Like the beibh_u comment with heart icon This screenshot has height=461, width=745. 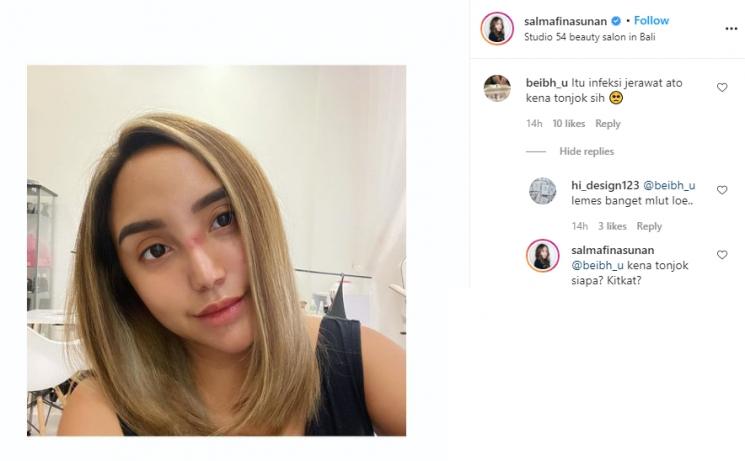click(722, 87)
